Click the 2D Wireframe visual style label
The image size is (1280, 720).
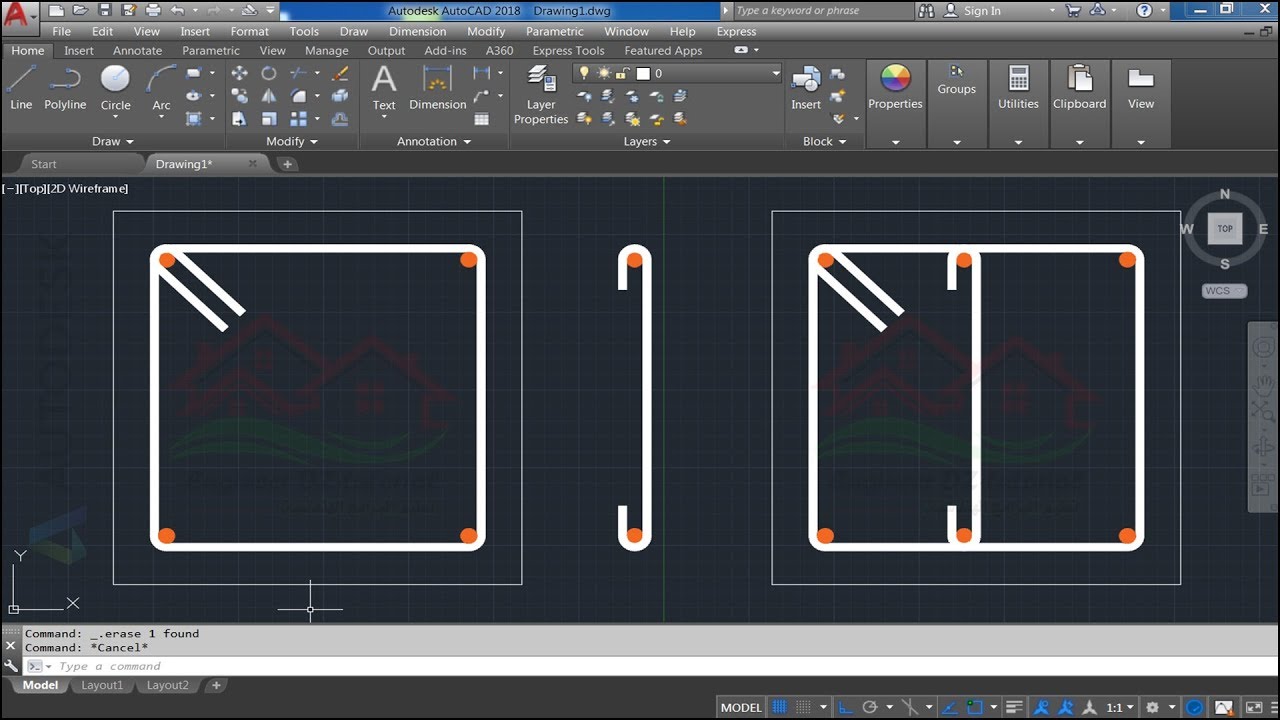tap(88, 188)
